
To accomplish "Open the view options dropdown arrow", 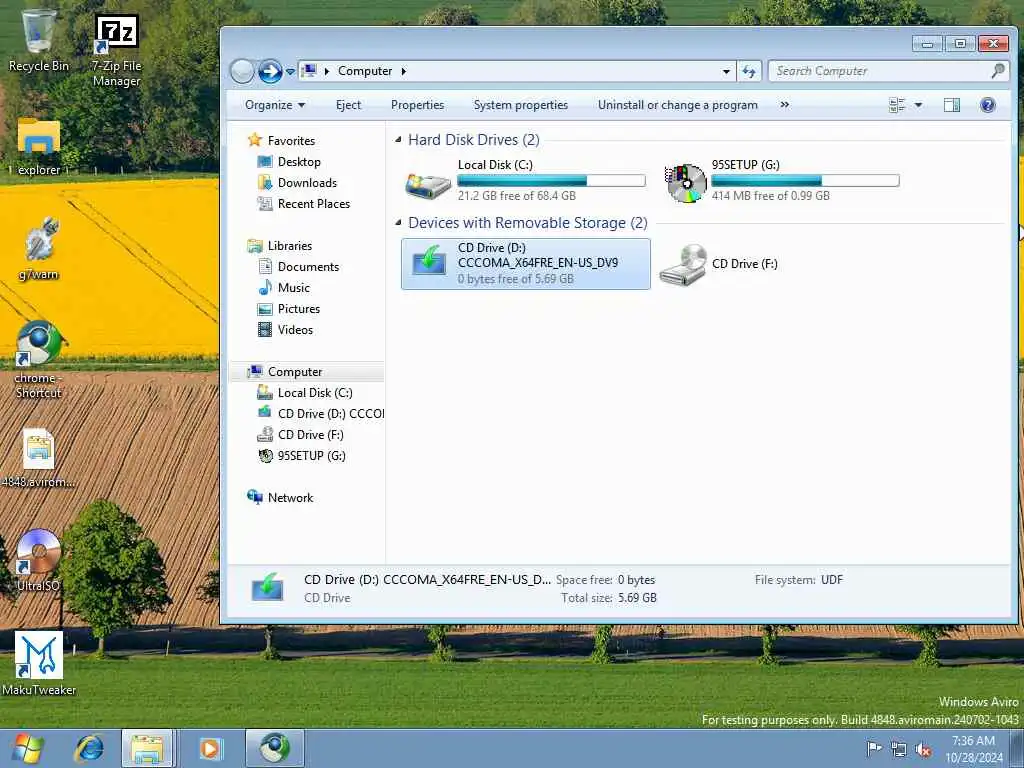I will 918,105.
